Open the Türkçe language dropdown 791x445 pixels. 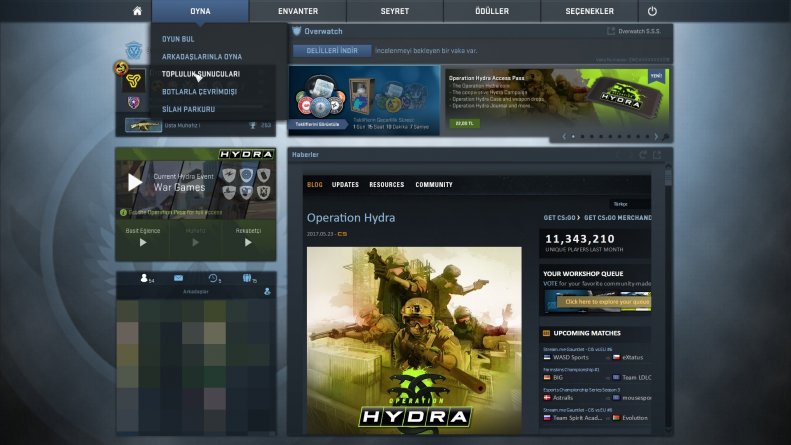(x=630, y=204)
